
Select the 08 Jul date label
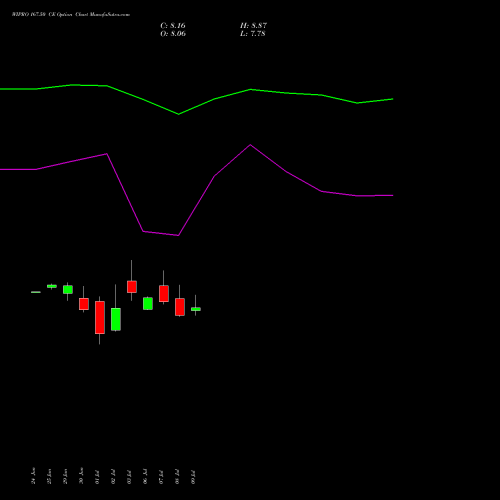pyautogui.click(x=177, y=477)
